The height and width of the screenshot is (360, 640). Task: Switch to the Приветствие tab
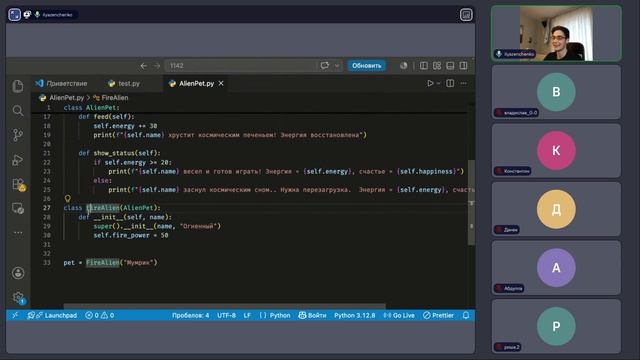point(61,83)
